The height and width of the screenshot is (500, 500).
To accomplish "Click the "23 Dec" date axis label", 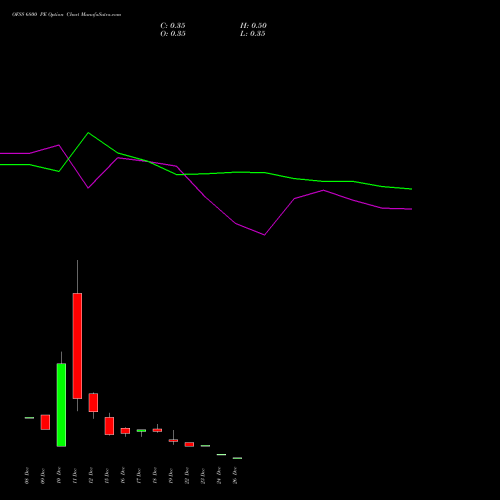I will 203,476.
